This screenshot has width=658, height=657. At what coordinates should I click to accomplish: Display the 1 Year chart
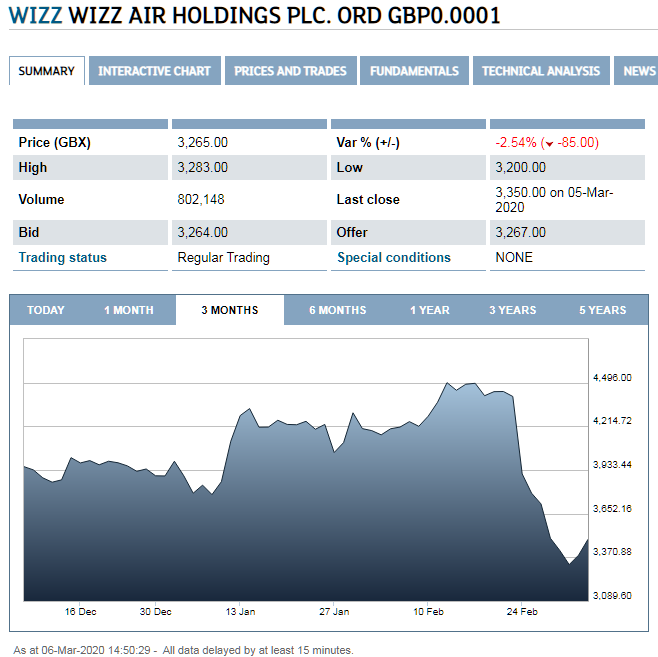tap(430, 310)
